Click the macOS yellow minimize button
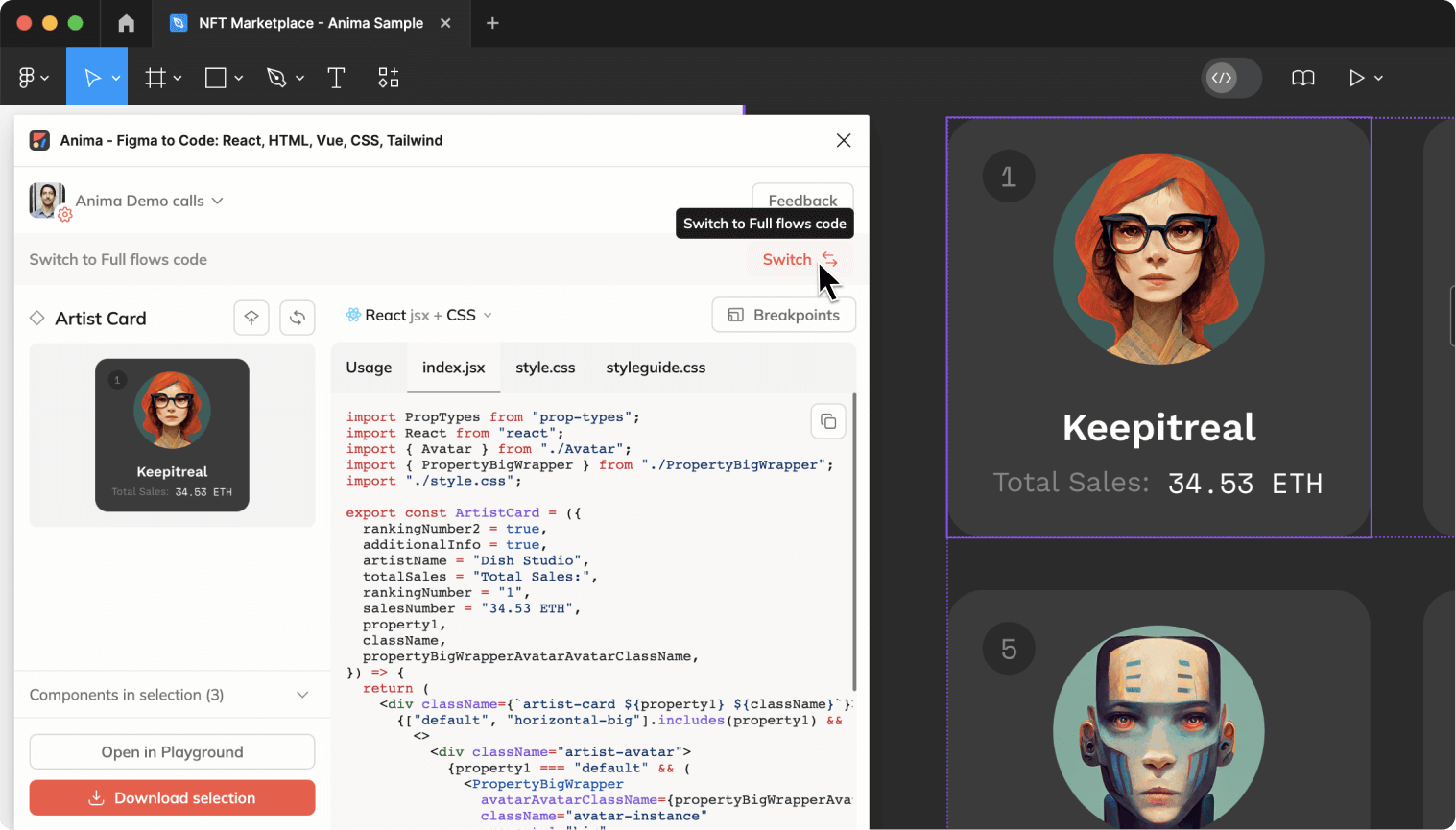The width and height of the screenshot is (1456, 830). (50, 23)
